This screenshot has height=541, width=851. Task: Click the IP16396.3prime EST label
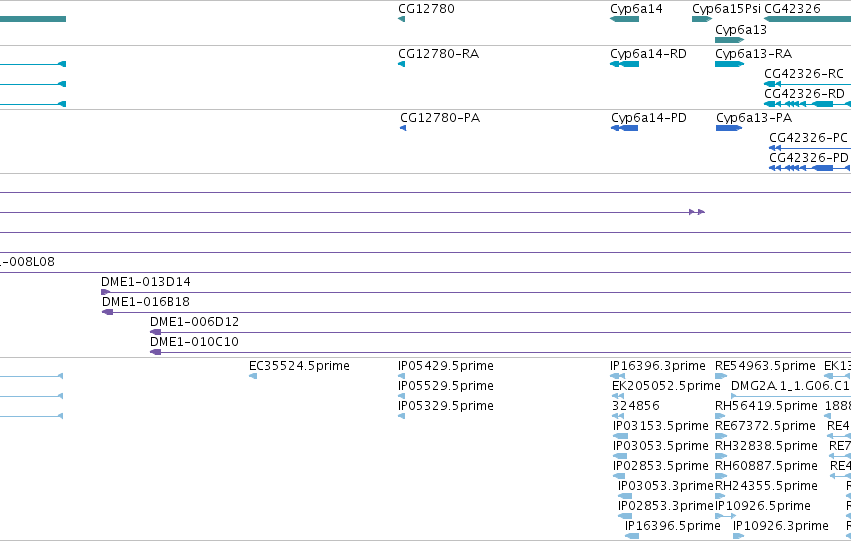pyautogui.click(x=658, y=366)
